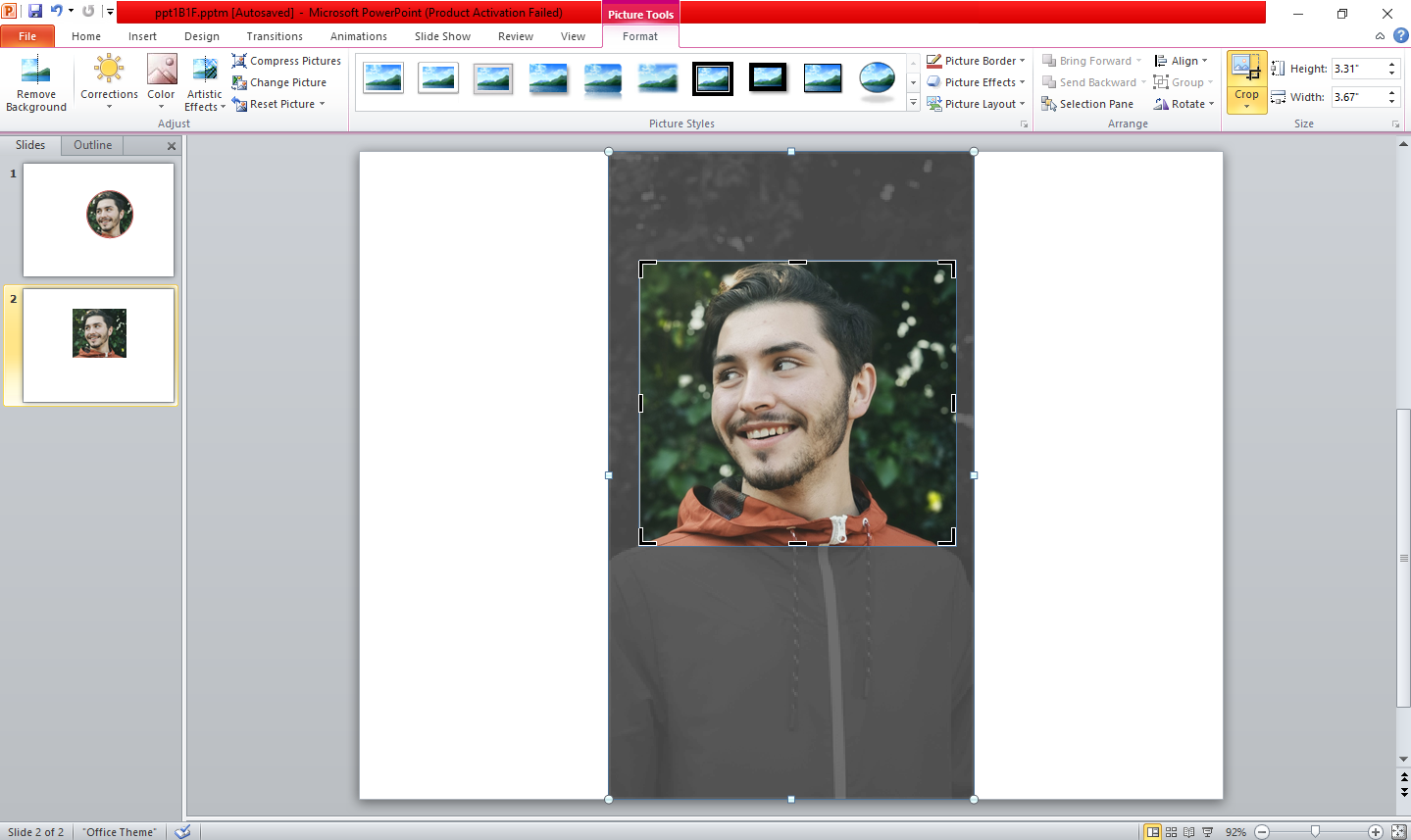The width and height of the screenshot is (1411, 840).
Task: Select the Change Picture icon
Action: point(238,81)
